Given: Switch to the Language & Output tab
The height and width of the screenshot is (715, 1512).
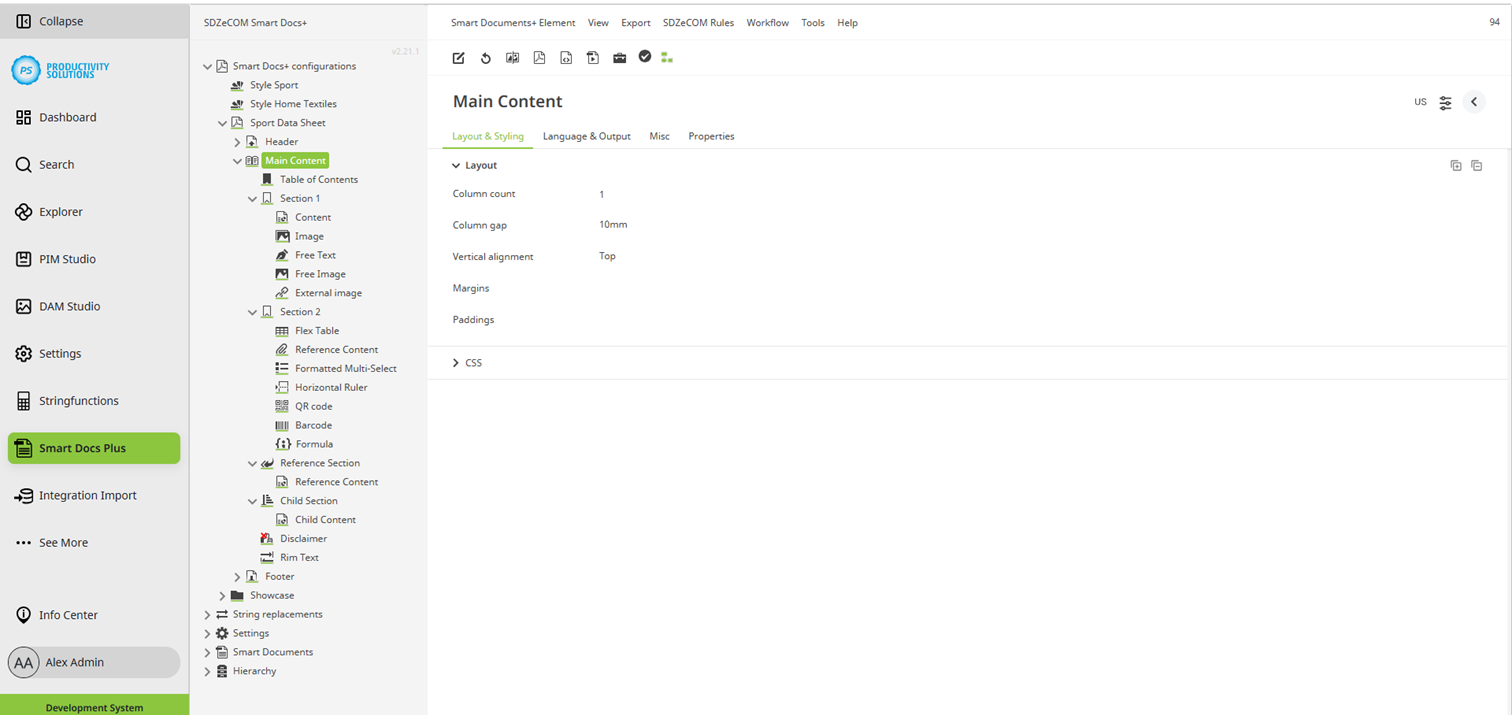Looking at the screenshot, I should 586,136.
